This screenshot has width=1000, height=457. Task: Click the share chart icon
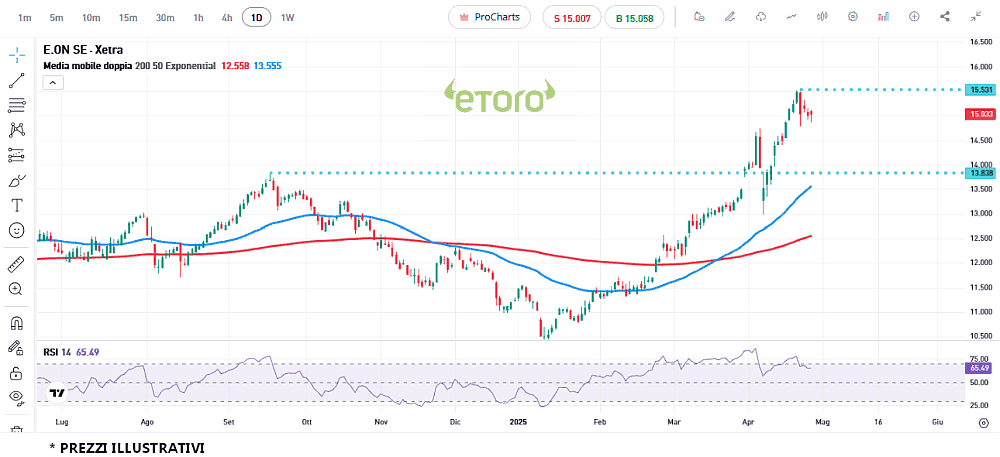point(945,17)
